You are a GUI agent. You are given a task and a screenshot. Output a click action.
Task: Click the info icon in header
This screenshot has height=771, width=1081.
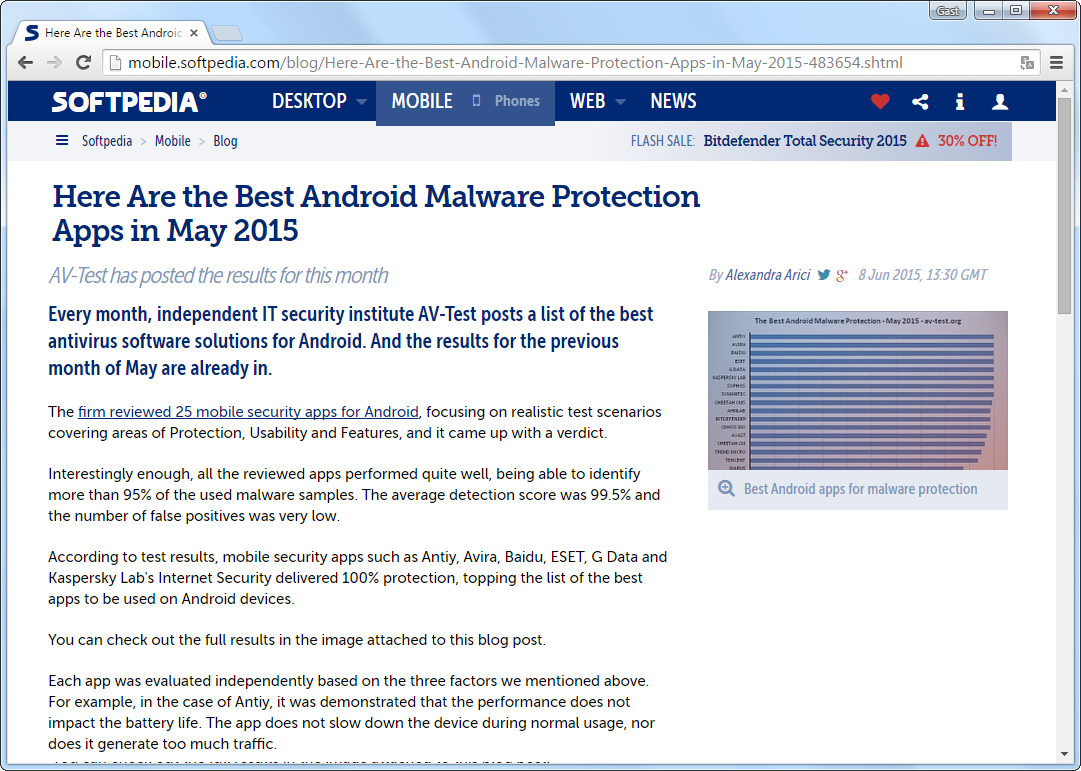point(960,102)
